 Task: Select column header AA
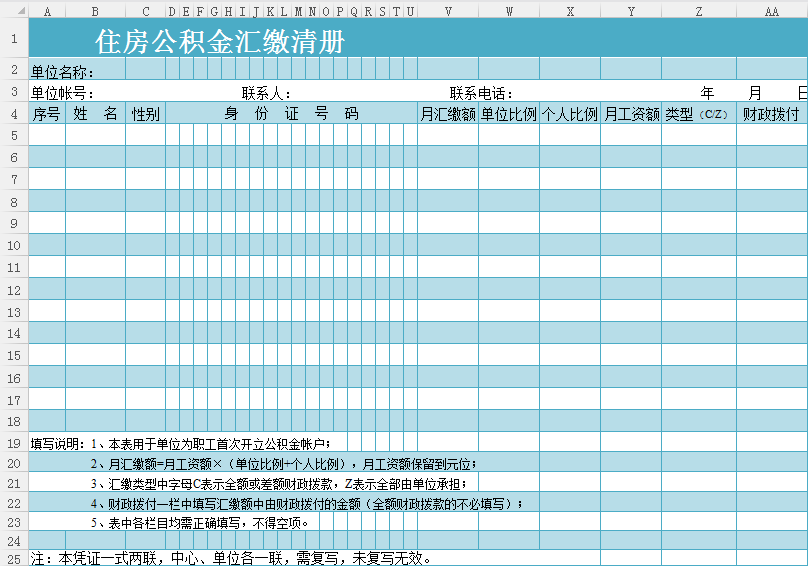(771, 11)
